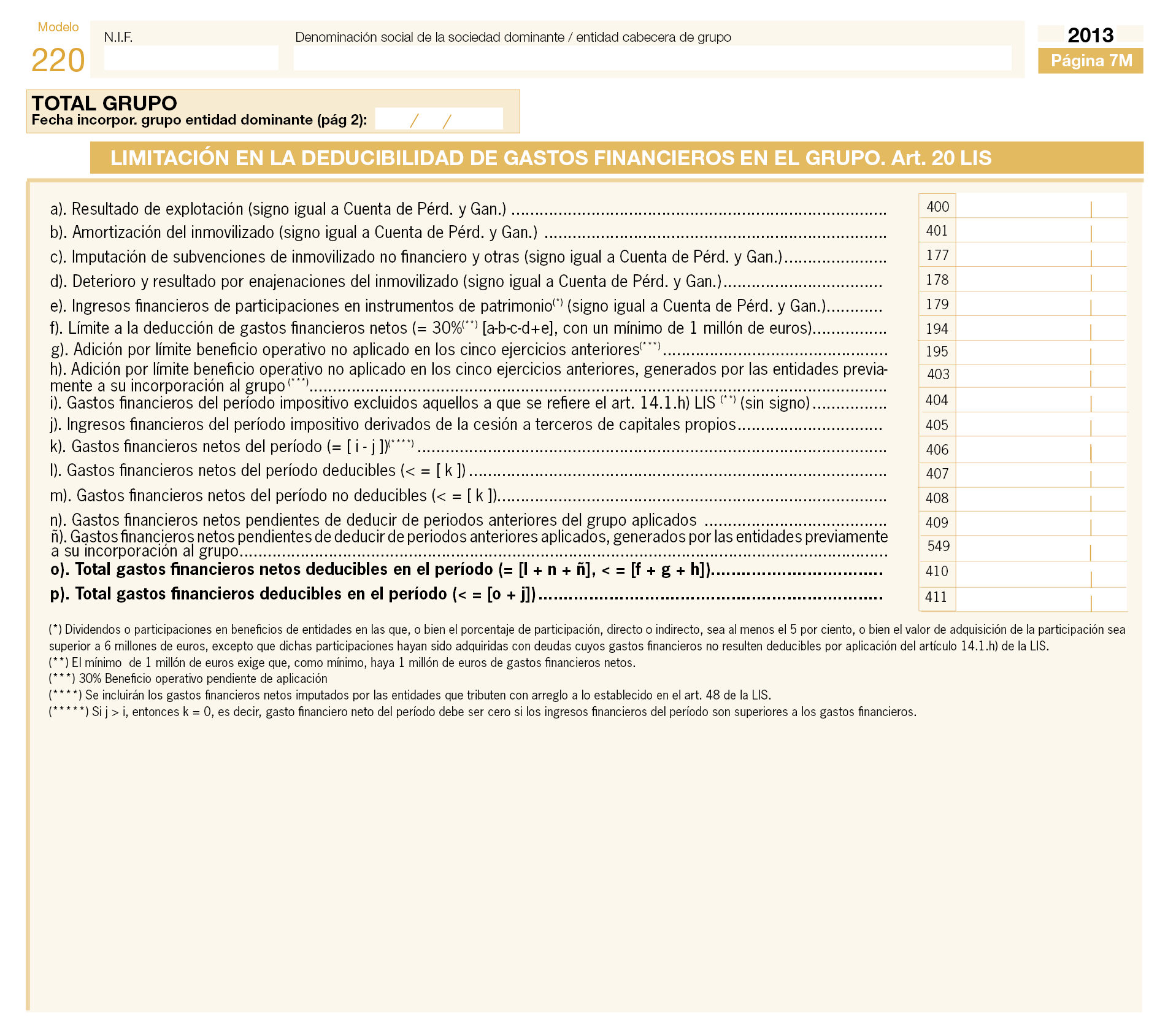Click the 'Modelo' label above 220

point(58,27)
